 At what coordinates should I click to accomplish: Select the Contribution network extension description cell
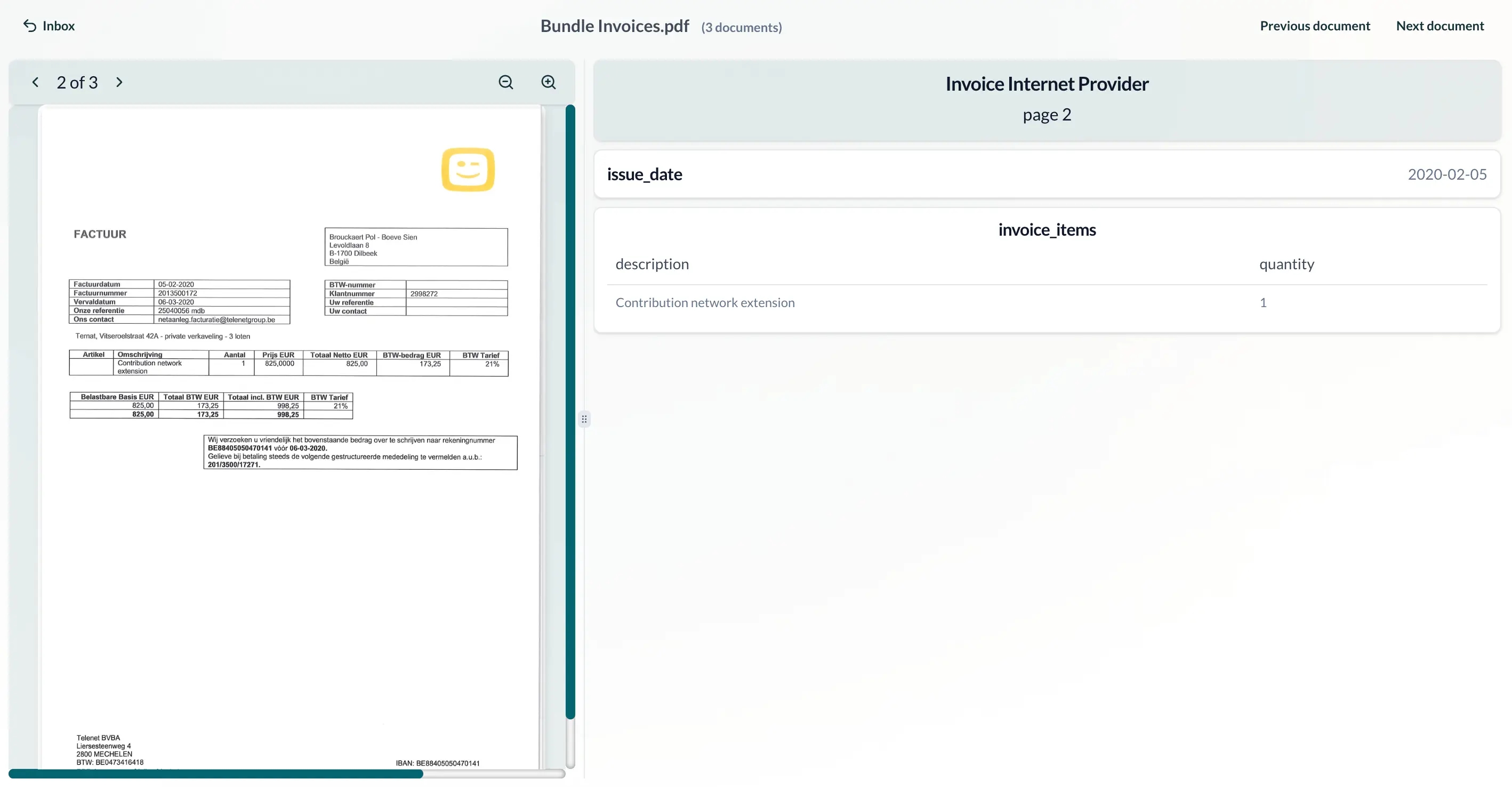[704, 303]
